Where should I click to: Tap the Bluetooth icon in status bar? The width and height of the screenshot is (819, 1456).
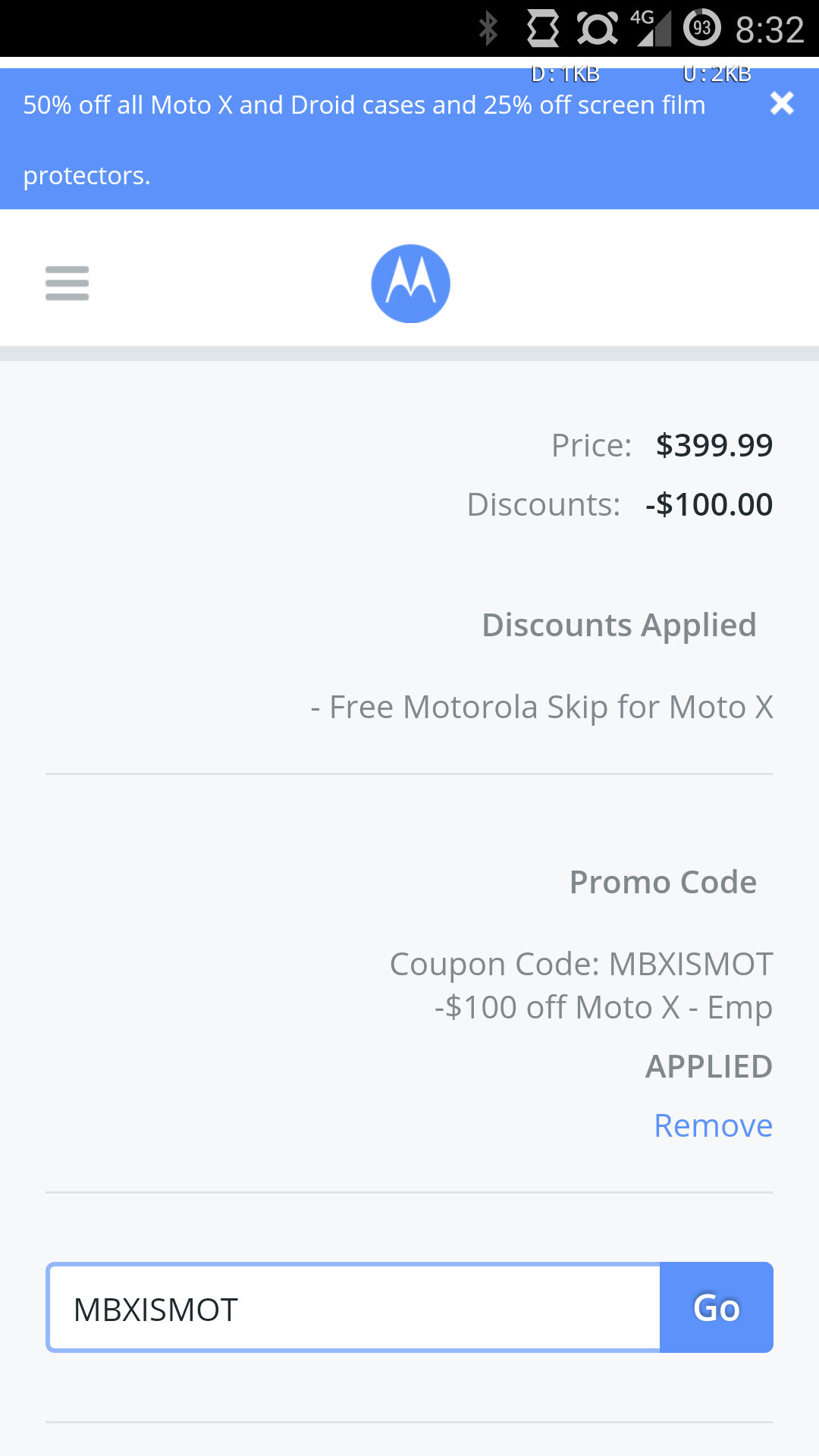click(490, 27)
